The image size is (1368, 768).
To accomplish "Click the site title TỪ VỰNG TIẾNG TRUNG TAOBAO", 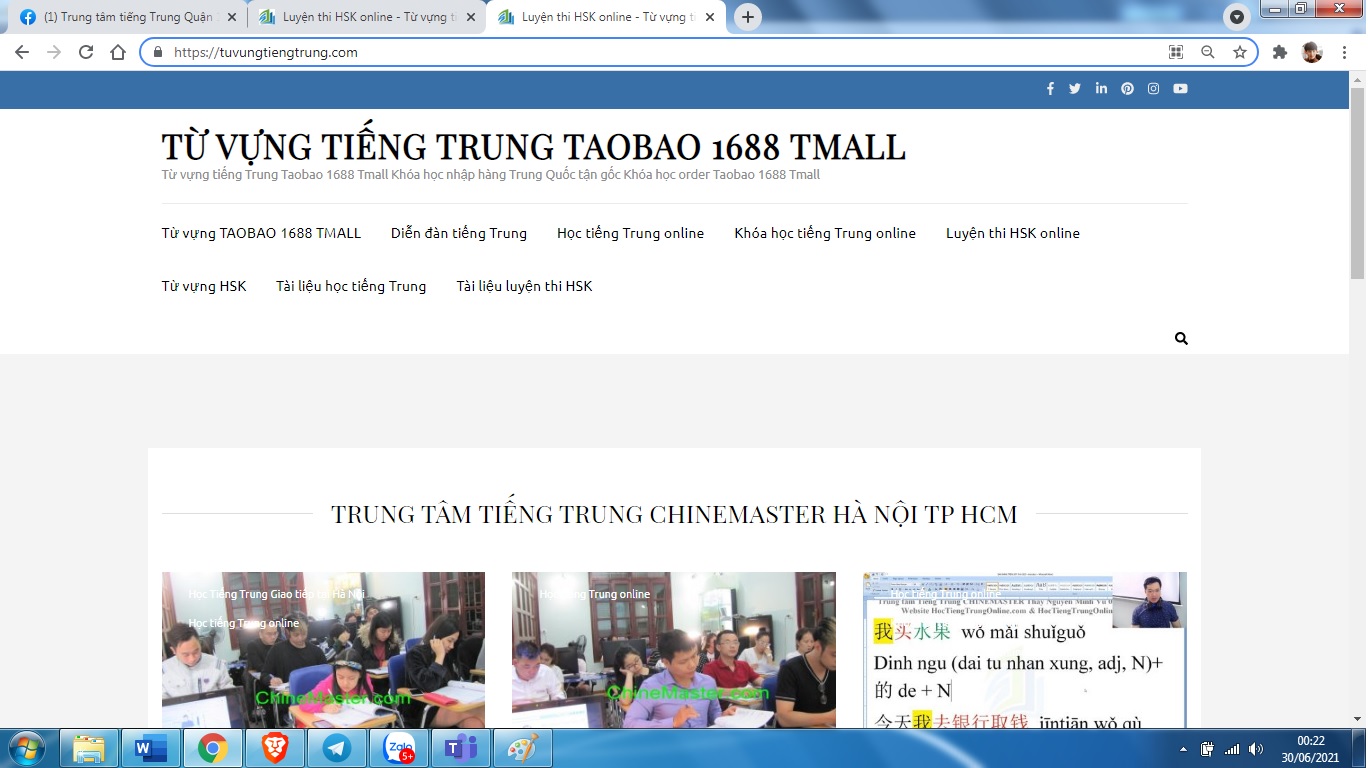I will (533, 147).
